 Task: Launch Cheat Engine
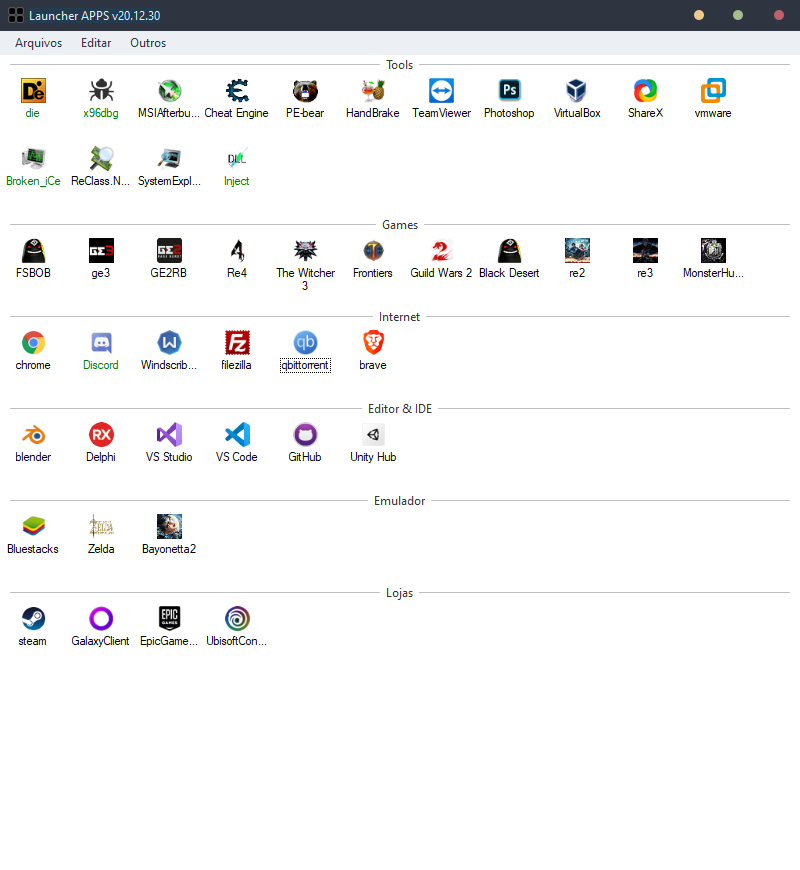pos(237,90)
